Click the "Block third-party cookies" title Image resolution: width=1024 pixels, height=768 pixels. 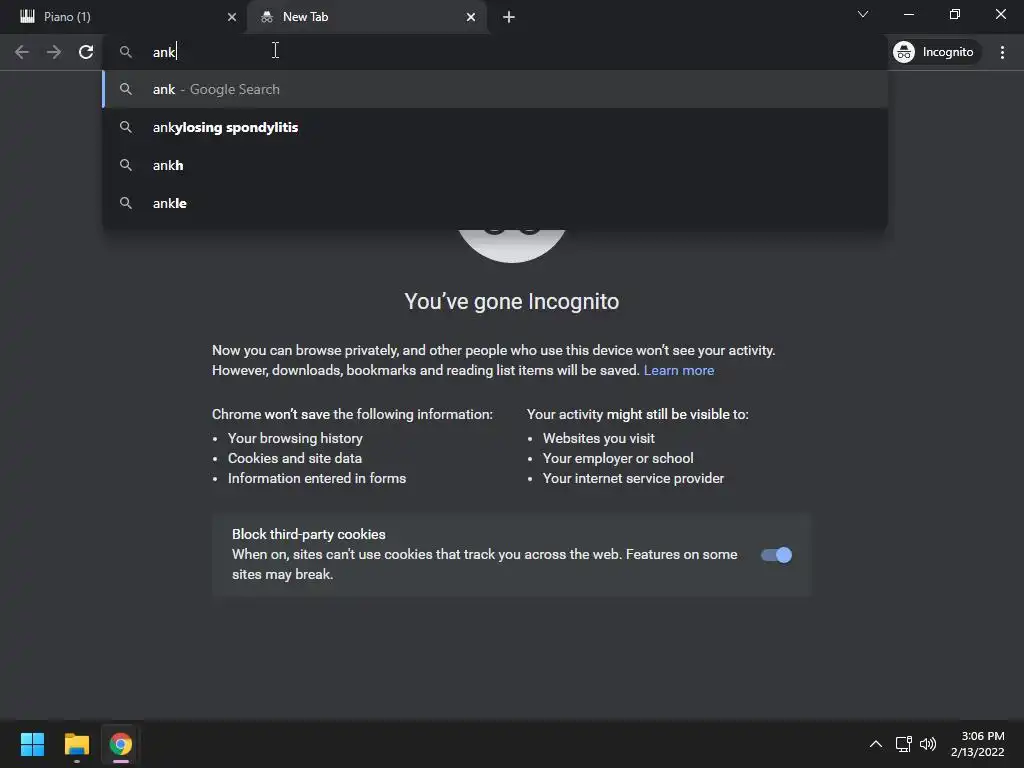[x=308, y=534]
